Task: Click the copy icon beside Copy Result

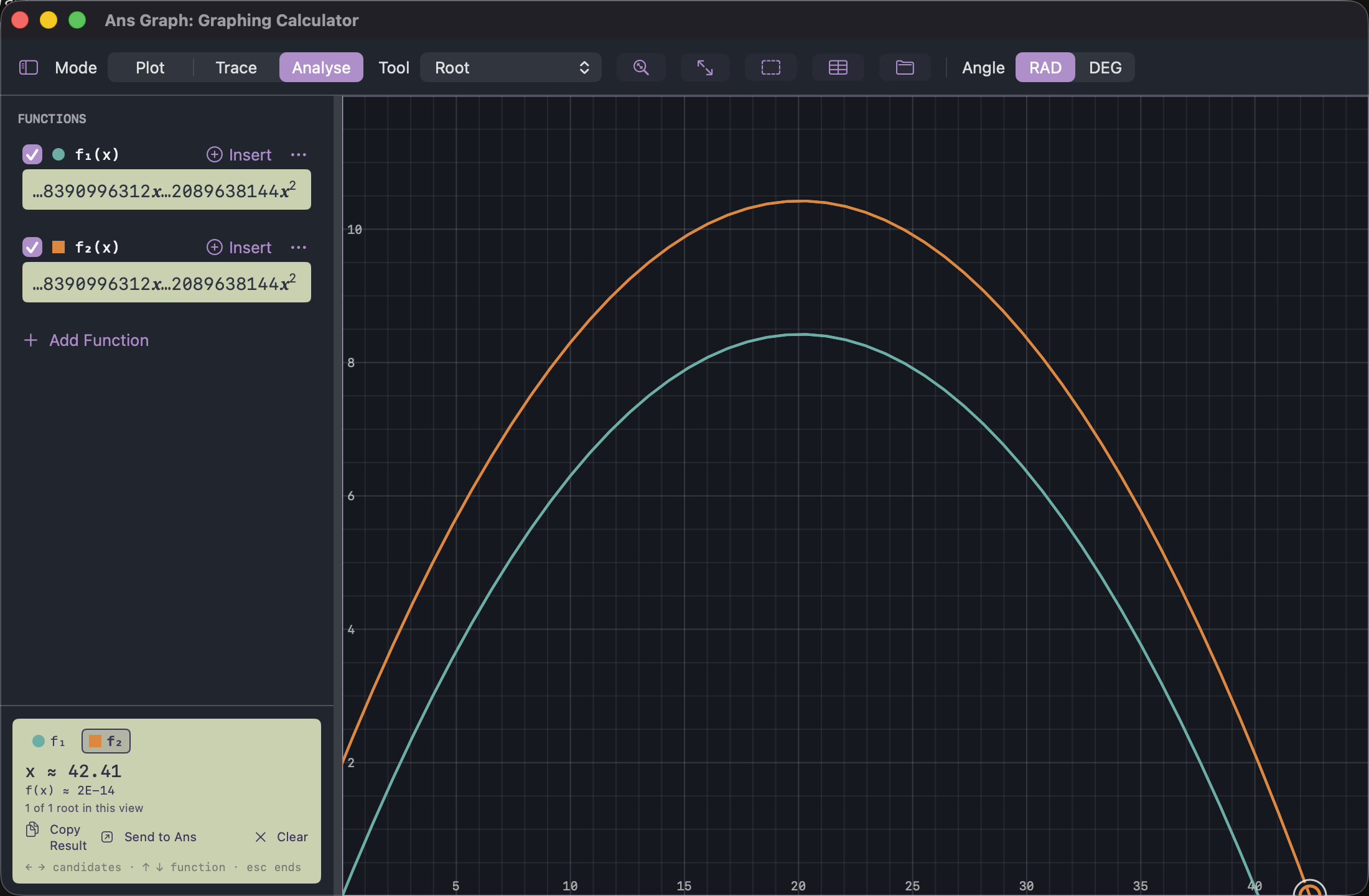Action: (32, 829)
